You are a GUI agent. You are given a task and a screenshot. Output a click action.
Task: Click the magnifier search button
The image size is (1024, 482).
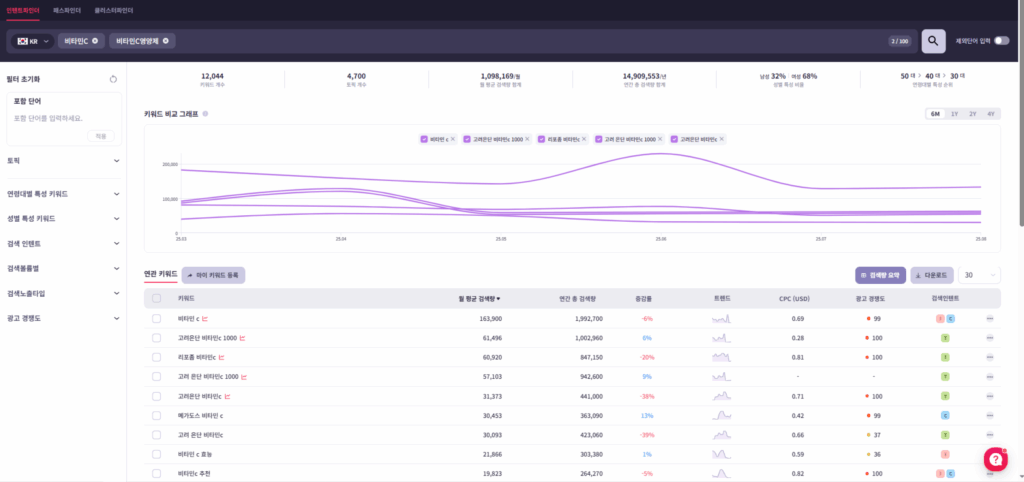coord(932,40)
